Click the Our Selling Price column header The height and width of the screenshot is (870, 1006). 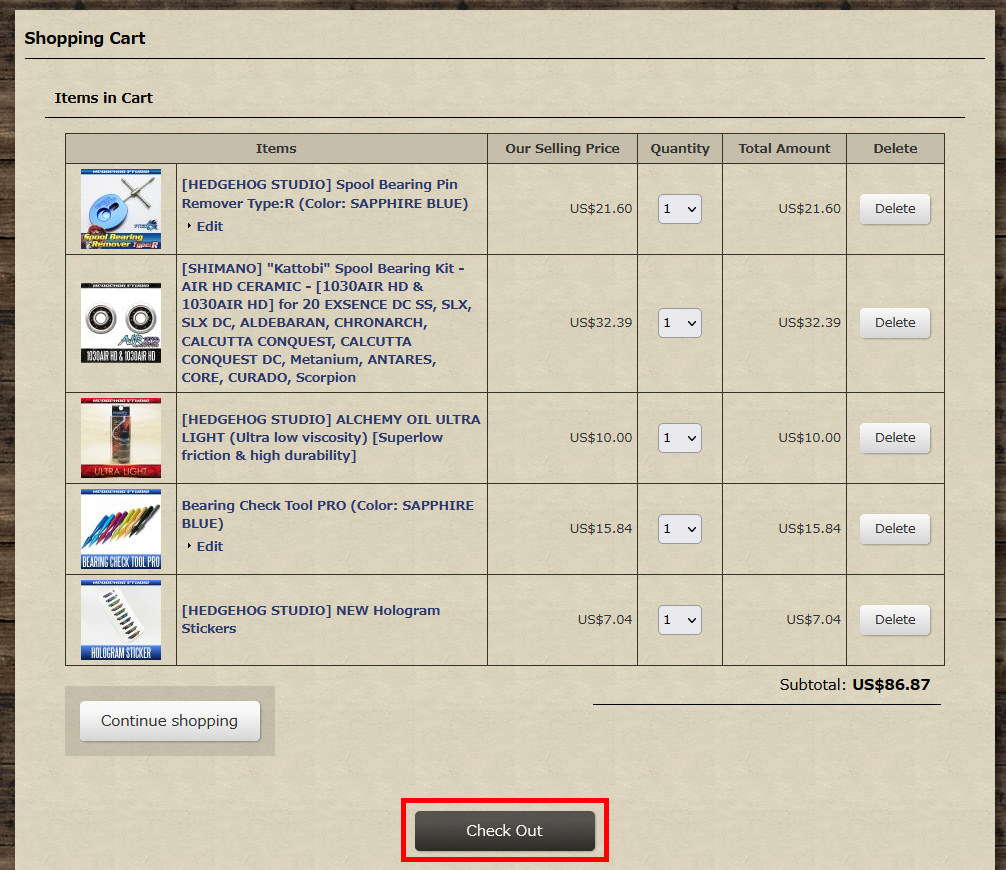pyautogui.click(x=562, y=149)
